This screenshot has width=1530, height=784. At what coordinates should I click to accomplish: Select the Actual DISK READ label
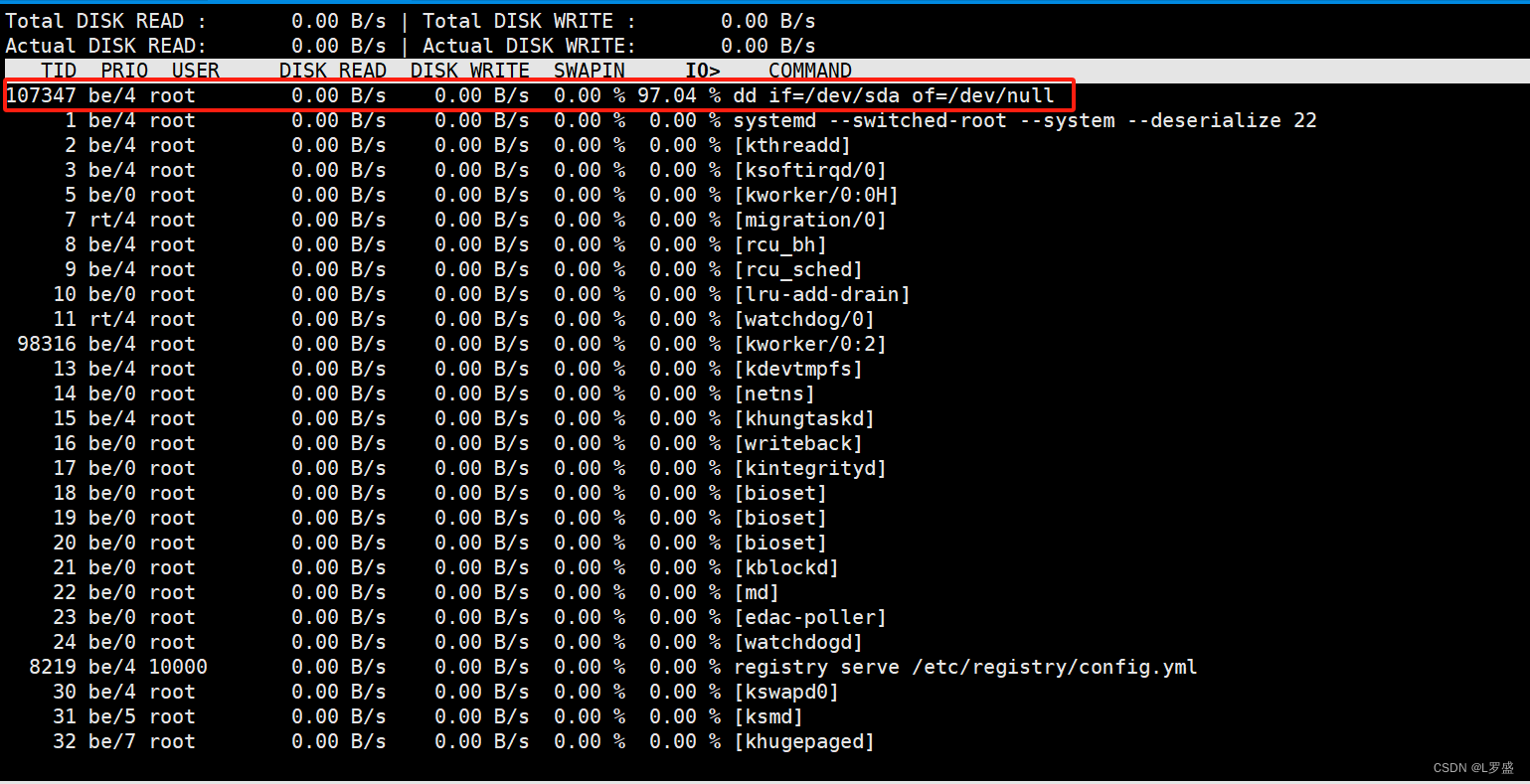click(106, 46)
